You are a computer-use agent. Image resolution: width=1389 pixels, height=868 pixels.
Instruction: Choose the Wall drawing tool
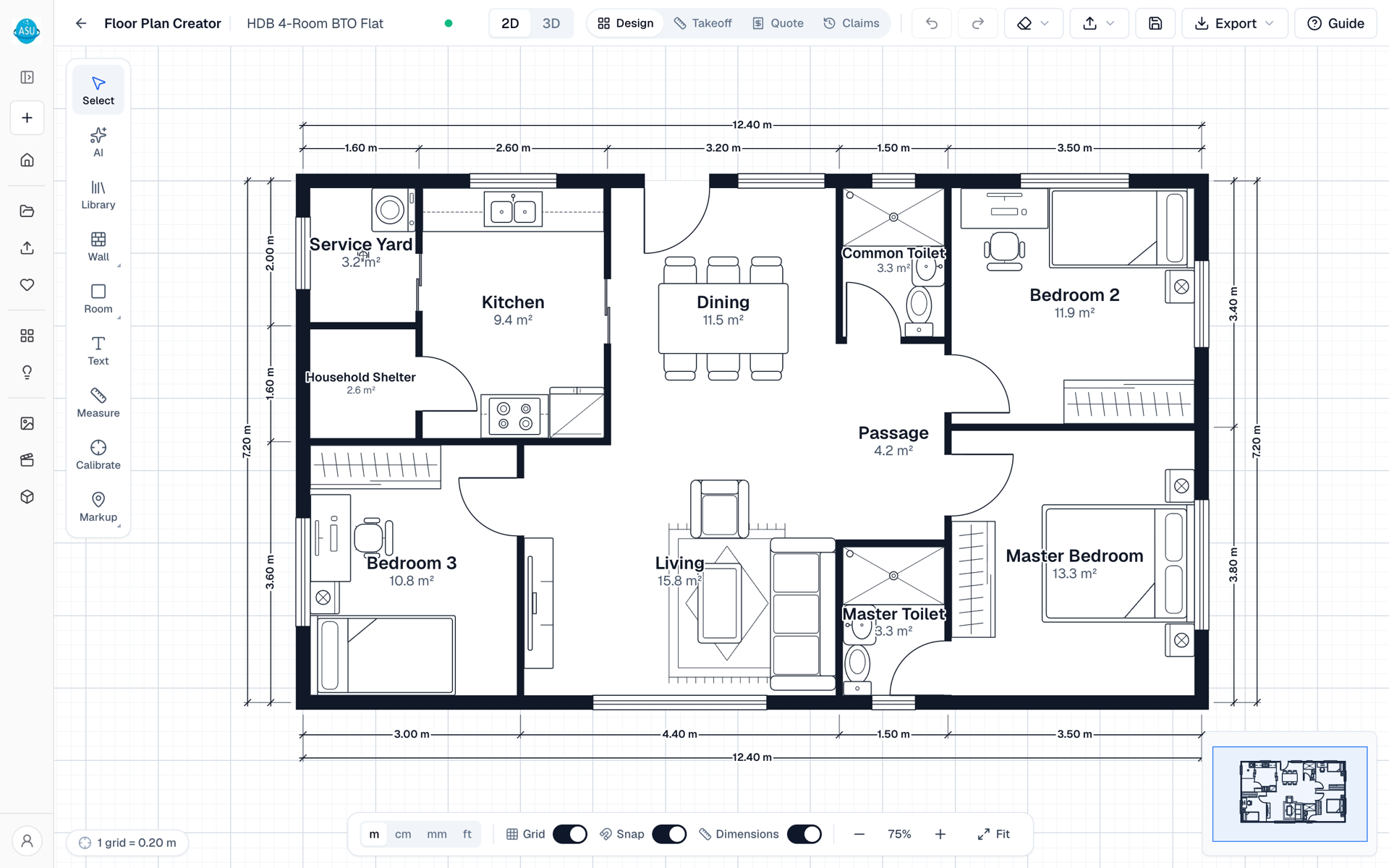[x=98, y=247]
